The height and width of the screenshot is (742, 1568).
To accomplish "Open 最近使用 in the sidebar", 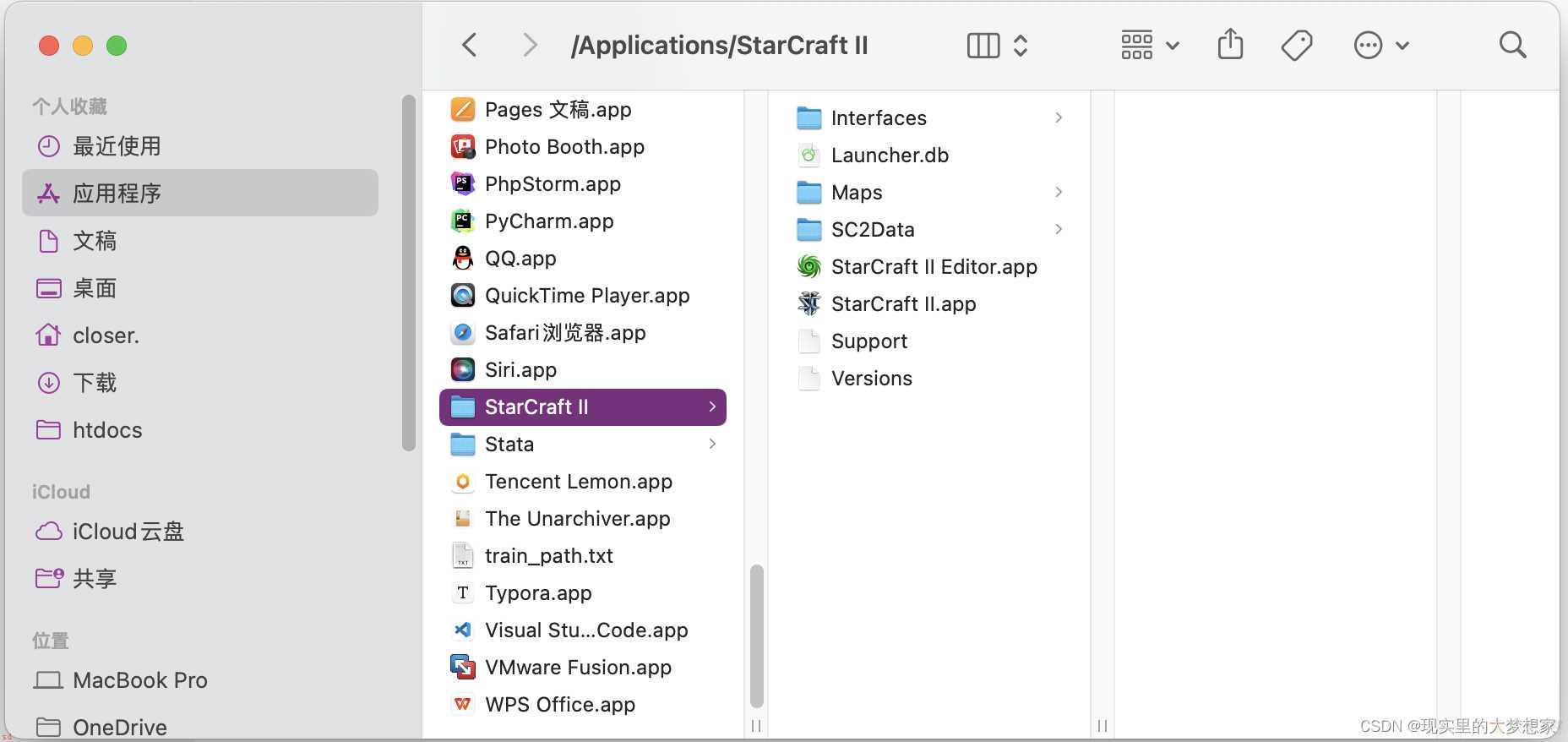I will 200,146.
